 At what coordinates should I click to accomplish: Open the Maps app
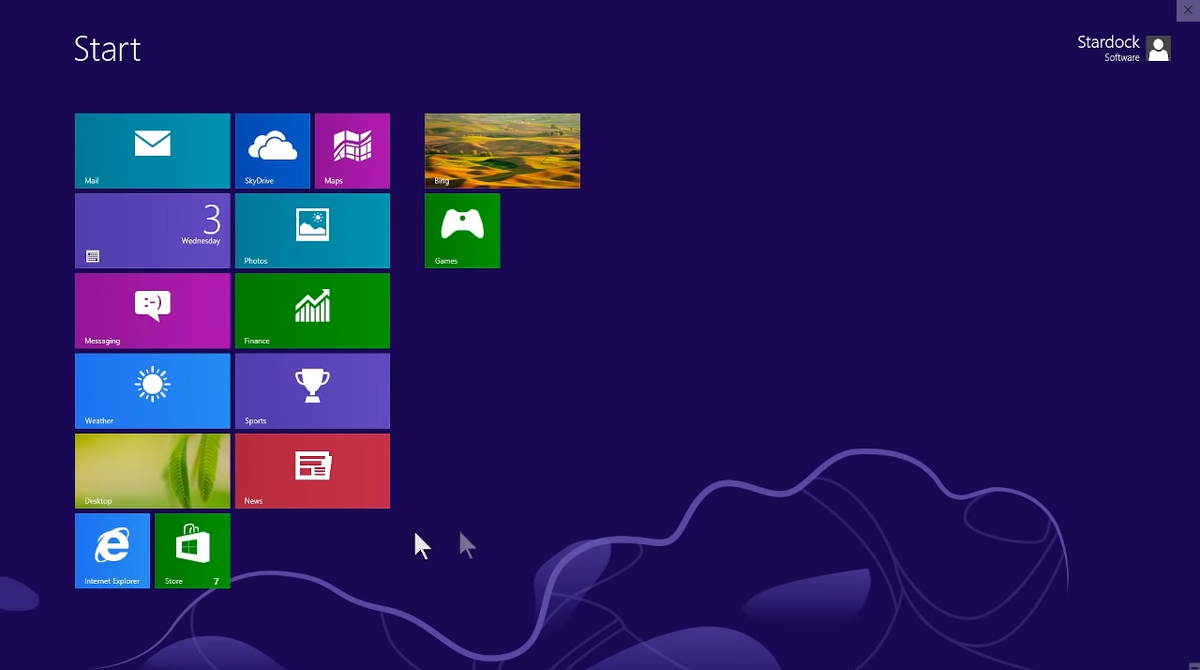point(352,150)
